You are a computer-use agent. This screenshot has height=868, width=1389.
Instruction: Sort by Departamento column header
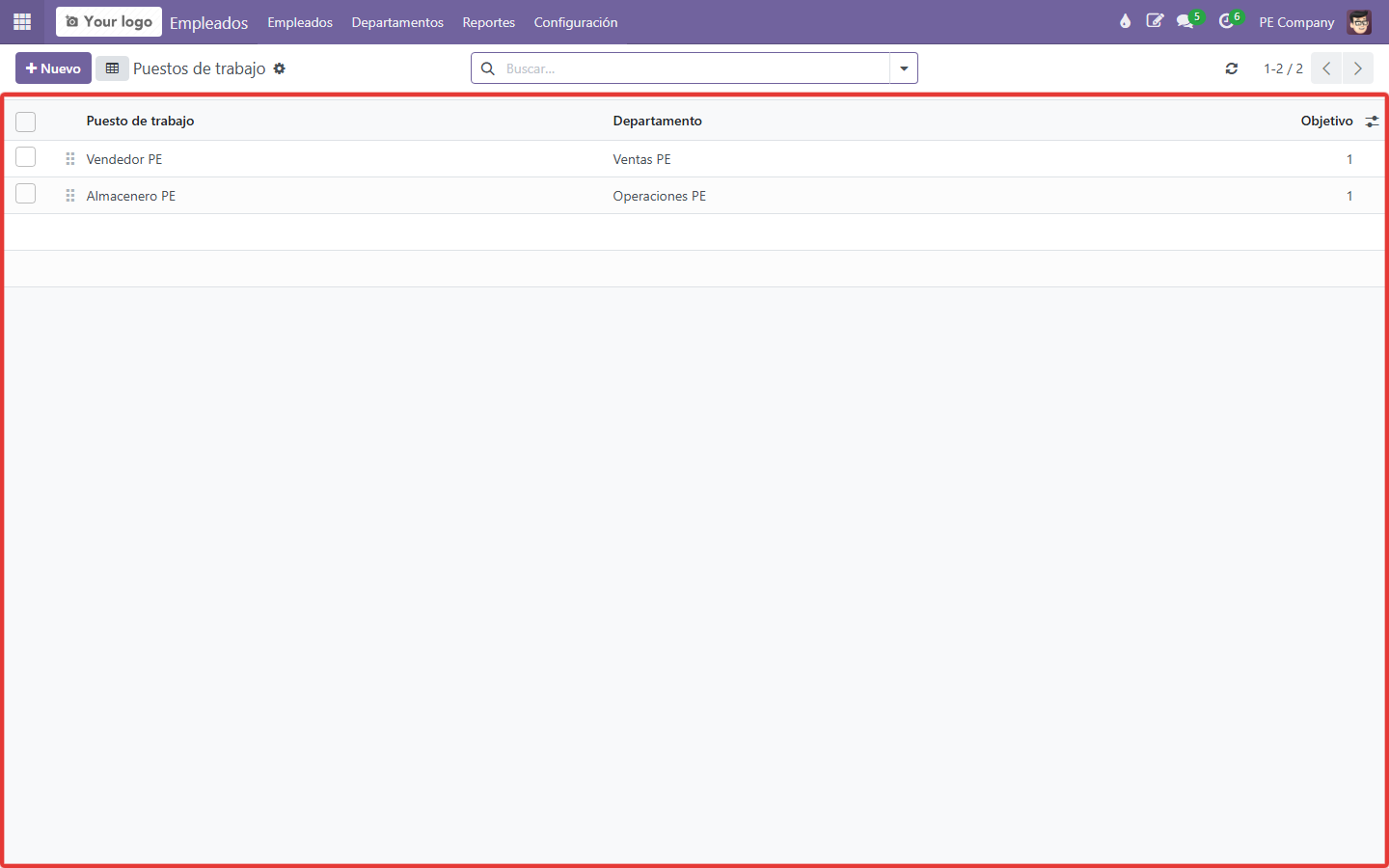click(x=658, y=121)
